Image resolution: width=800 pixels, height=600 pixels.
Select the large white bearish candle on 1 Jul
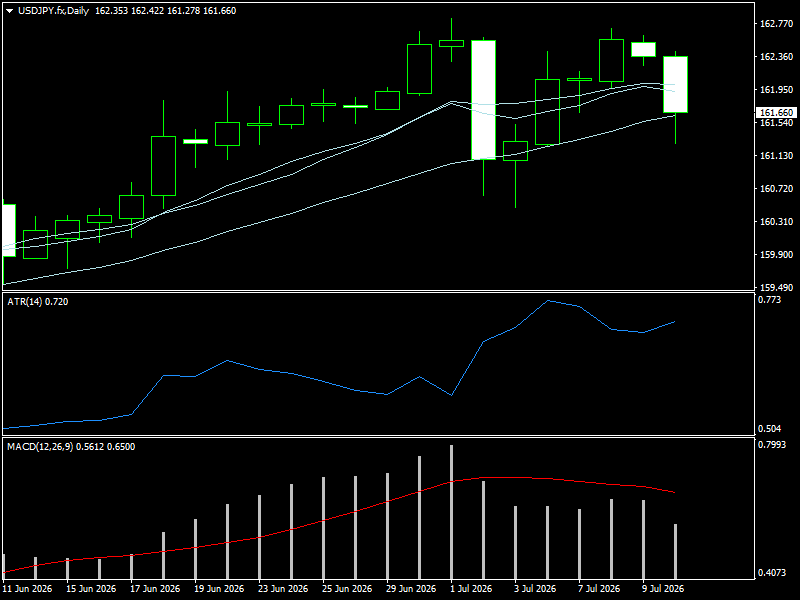tap(483, 100)
